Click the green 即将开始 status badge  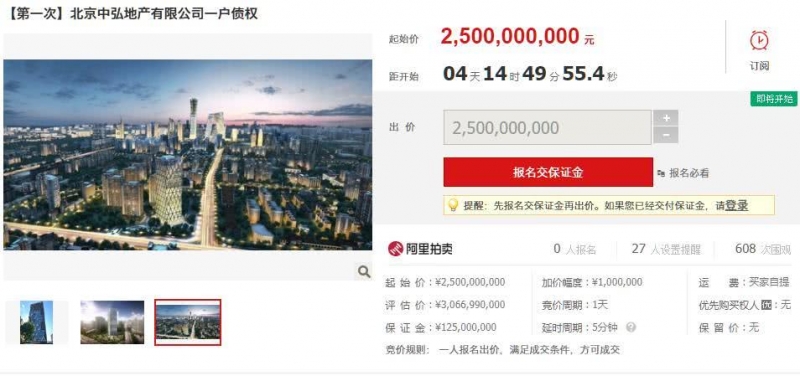773,99
